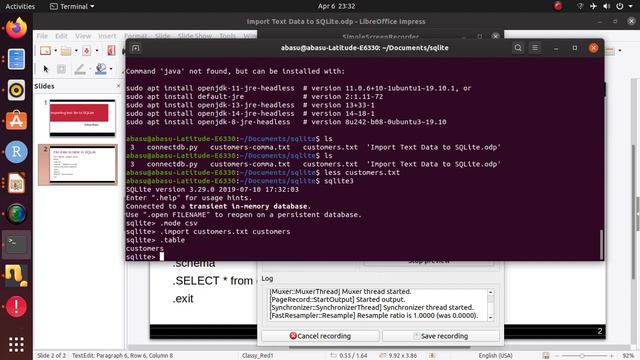Click the Impress Save icon
The image size is (640, 360).
pos(87,51)
